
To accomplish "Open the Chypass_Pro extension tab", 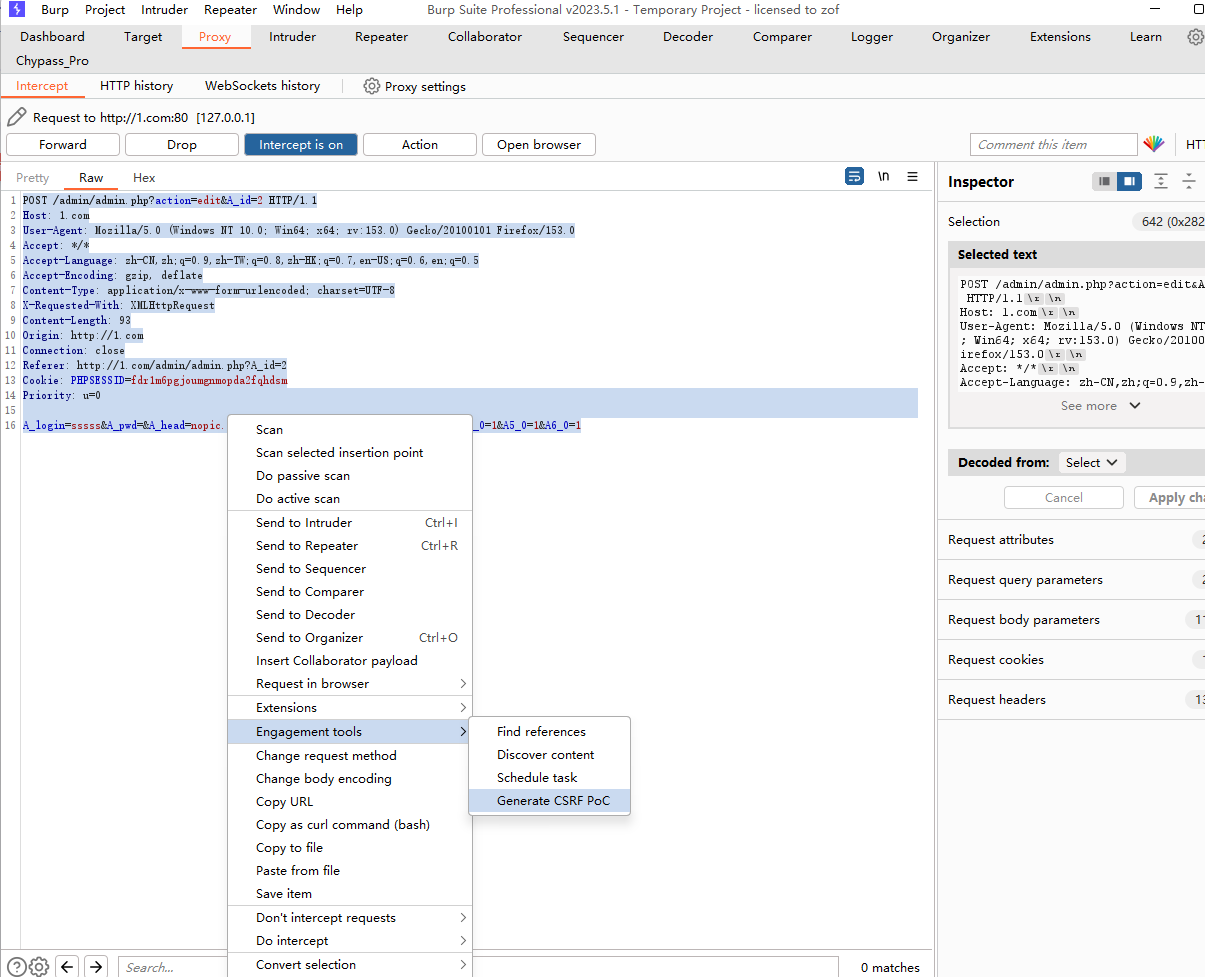I will [52, 61].
